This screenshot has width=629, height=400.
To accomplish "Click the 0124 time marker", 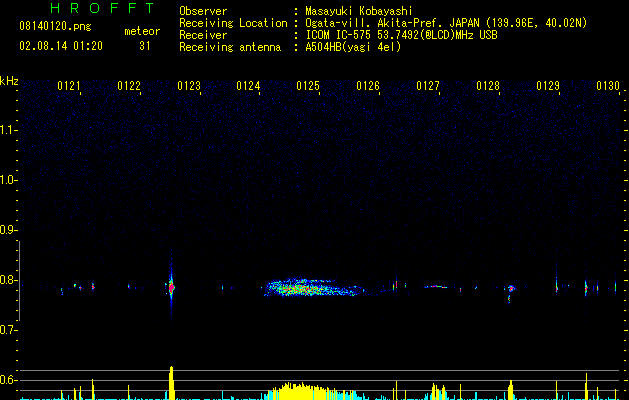I will [248, 86].
